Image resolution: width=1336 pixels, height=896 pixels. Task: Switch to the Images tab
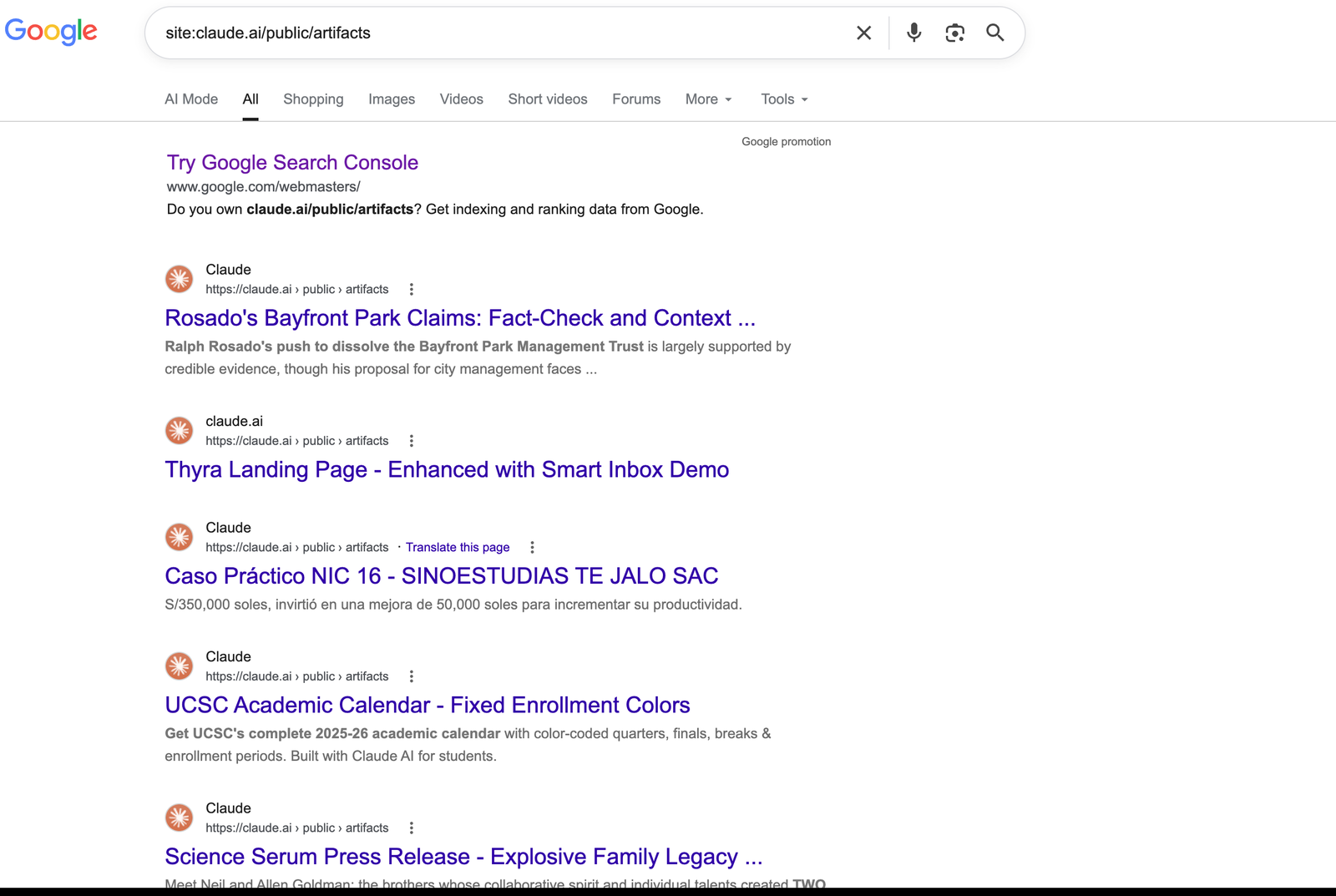[392, 99]
